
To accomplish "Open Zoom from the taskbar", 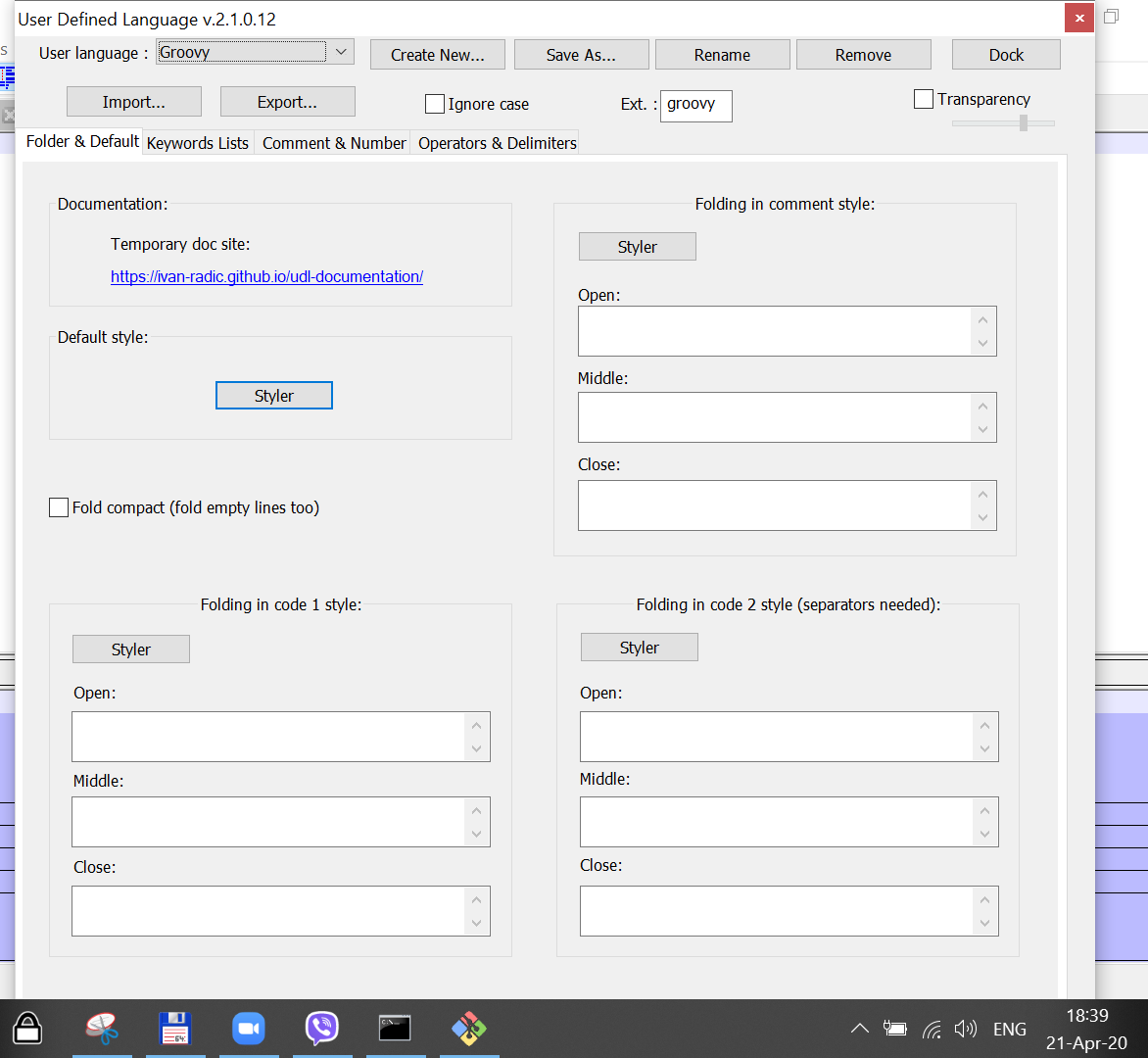I will point(248,1028).
